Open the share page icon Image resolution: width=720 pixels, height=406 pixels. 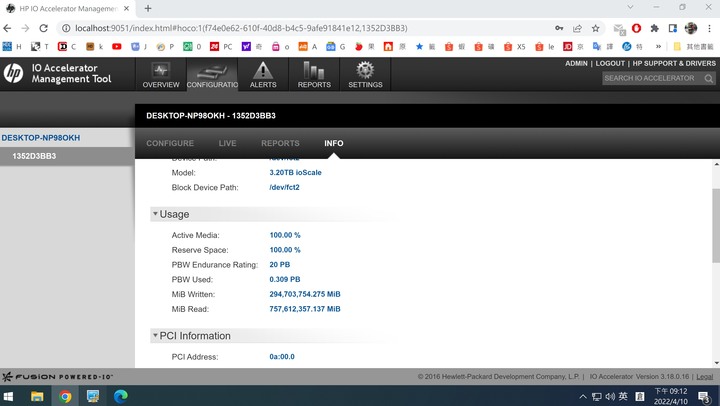577,28
